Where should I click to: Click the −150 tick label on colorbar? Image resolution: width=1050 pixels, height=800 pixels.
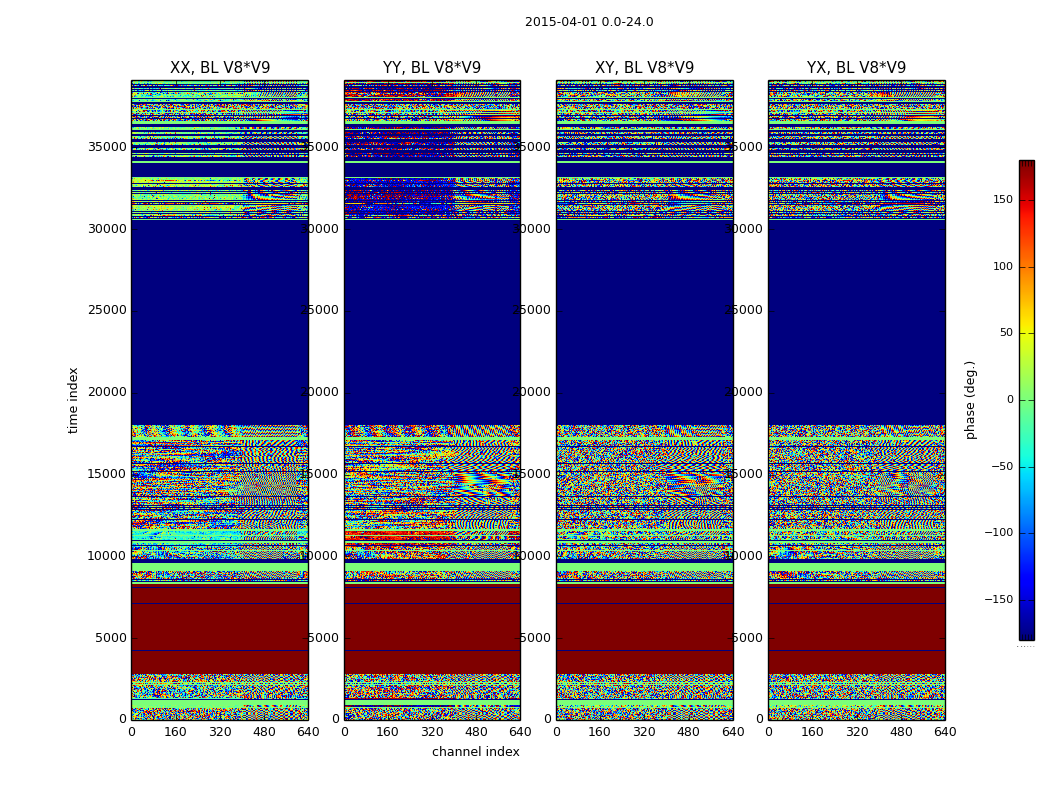(x=999, y=599)
